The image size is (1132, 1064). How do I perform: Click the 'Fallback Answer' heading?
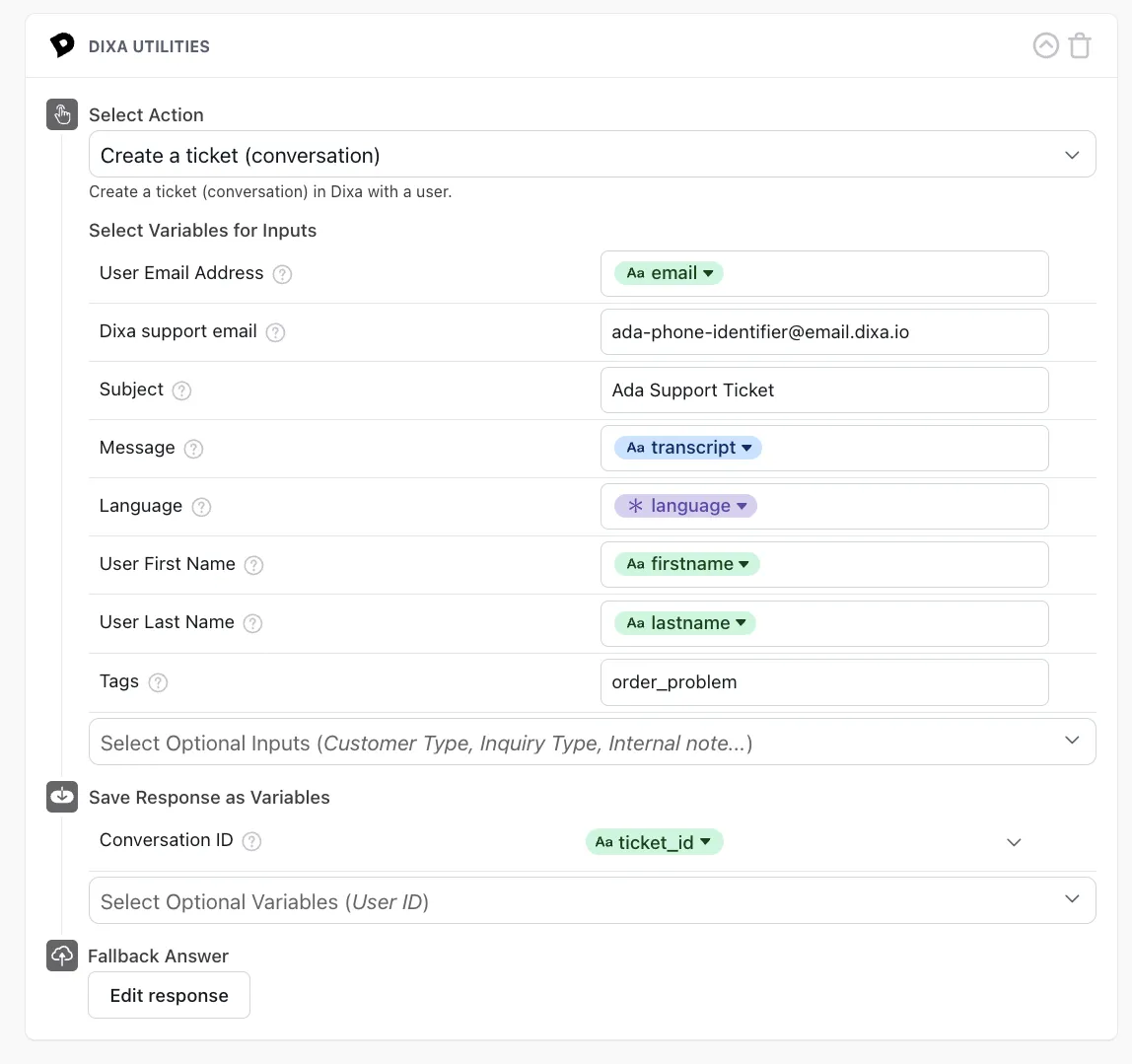(158, 956)
